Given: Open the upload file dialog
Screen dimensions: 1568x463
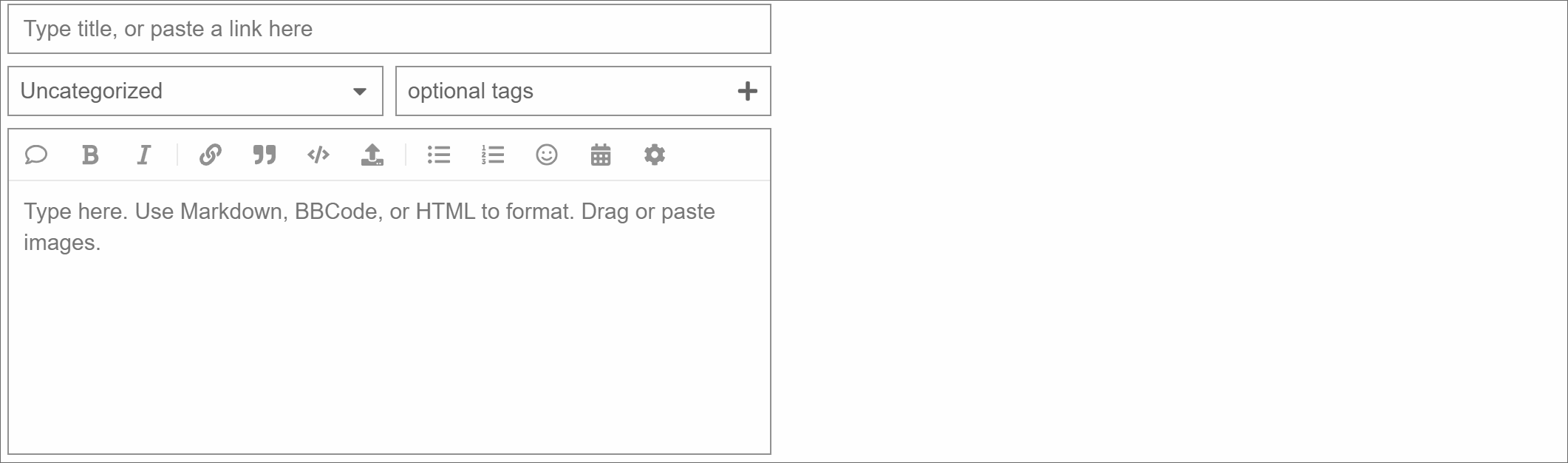Looking at the screenshot, I should tap(372, 155).
